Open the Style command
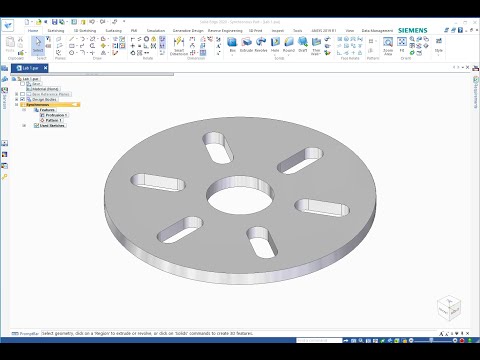The width and height of the screenshot is (480, 360). 439,44
